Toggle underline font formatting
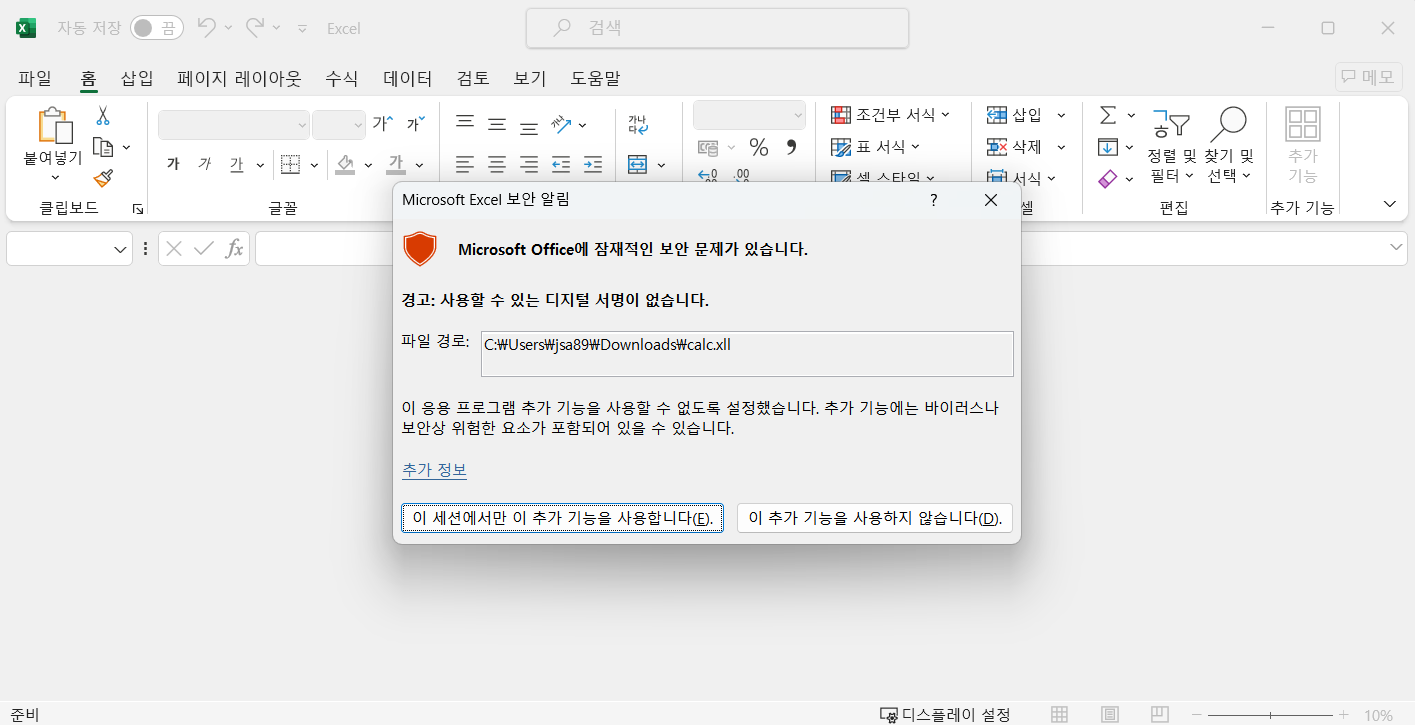Image resolution: width=1415 pixels, height=725 pixels. [236, 164]
